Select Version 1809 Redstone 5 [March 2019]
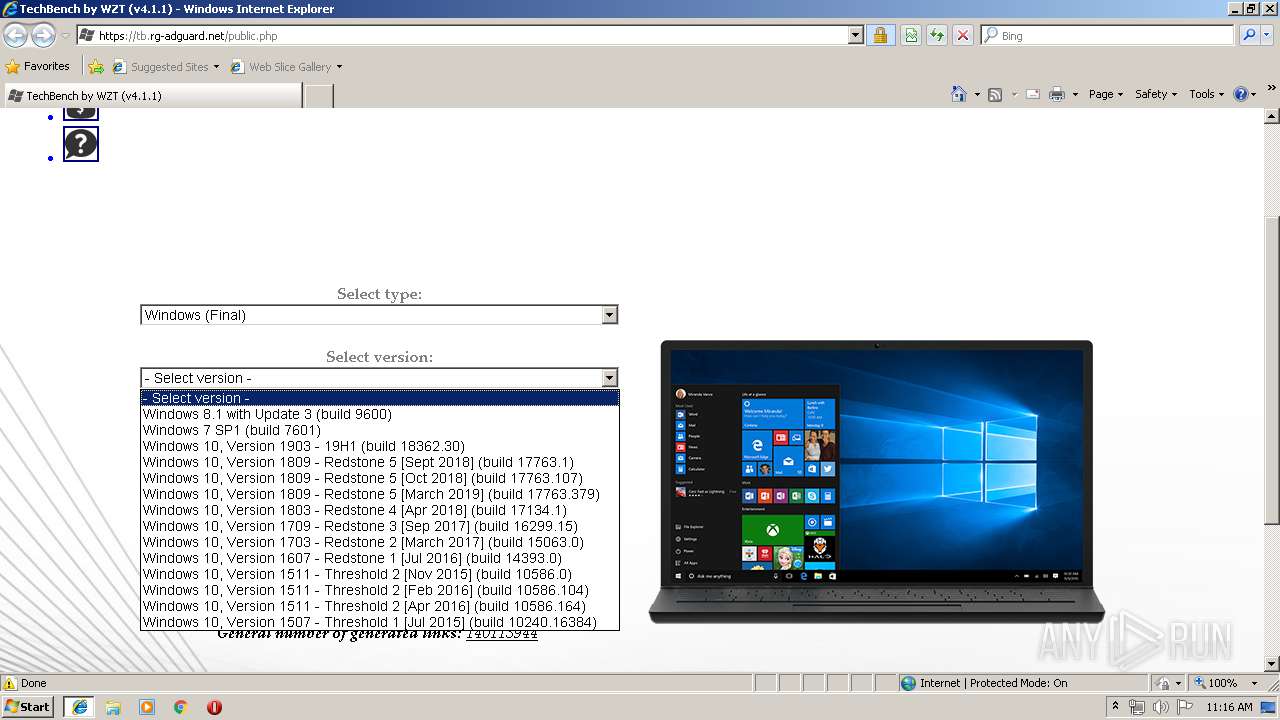 (380, 494)
